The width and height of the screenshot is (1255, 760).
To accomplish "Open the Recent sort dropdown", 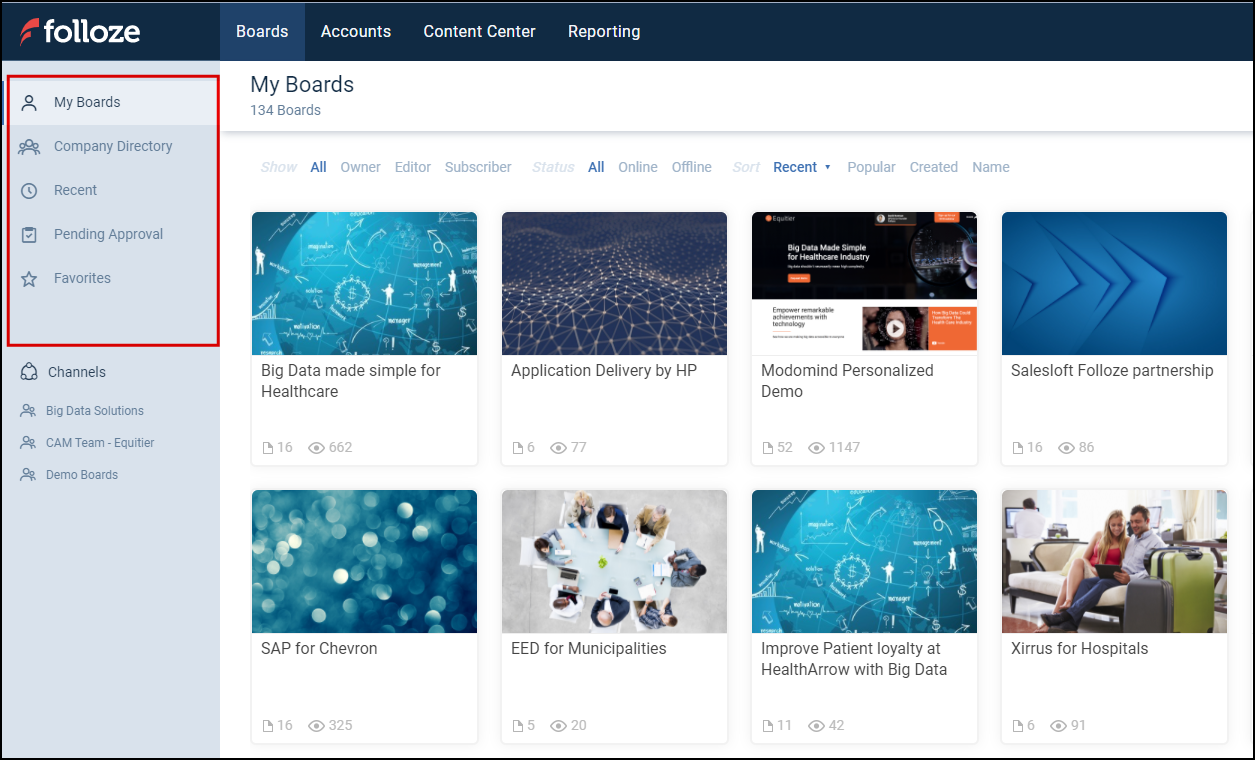I will 802,166.
